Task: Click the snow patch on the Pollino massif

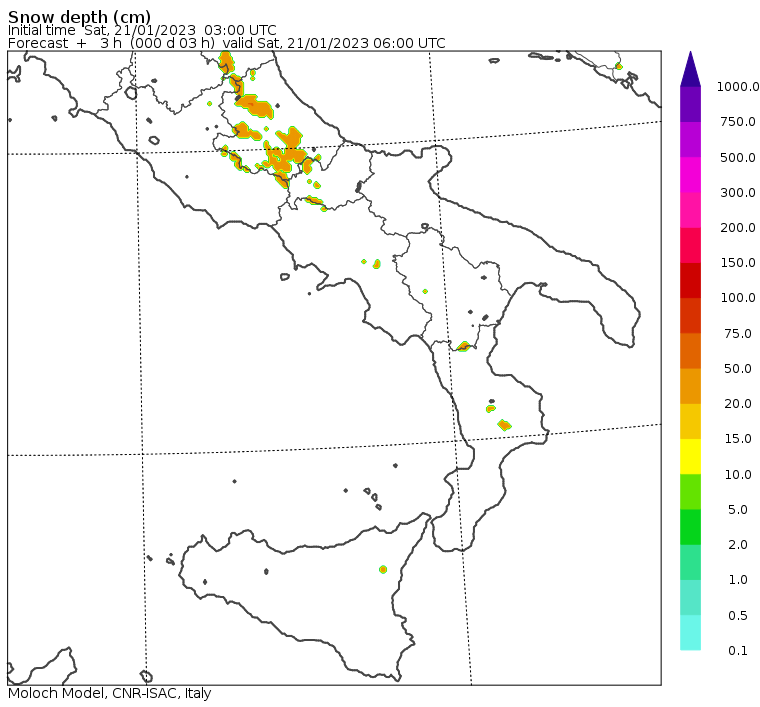Action: pos(464,346)
